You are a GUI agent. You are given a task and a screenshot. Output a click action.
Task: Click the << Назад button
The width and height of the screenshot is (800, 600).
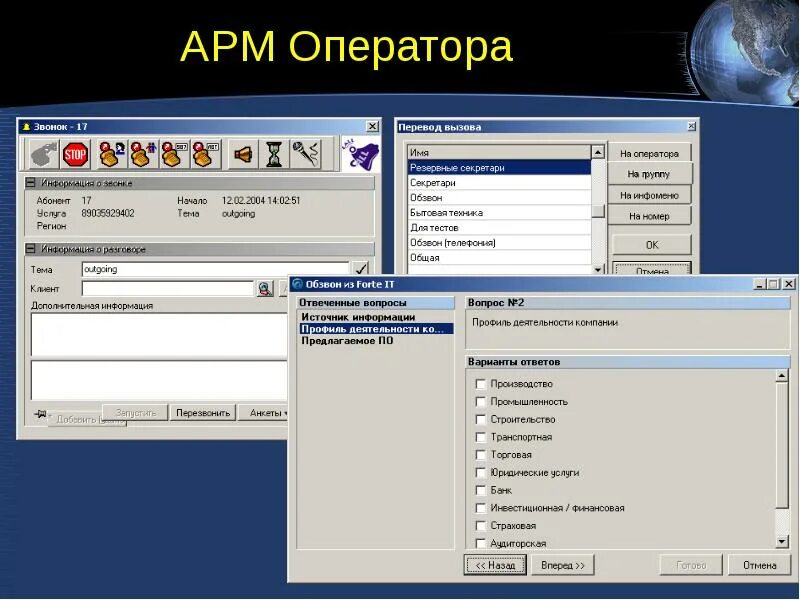click(x=495, y=565)
